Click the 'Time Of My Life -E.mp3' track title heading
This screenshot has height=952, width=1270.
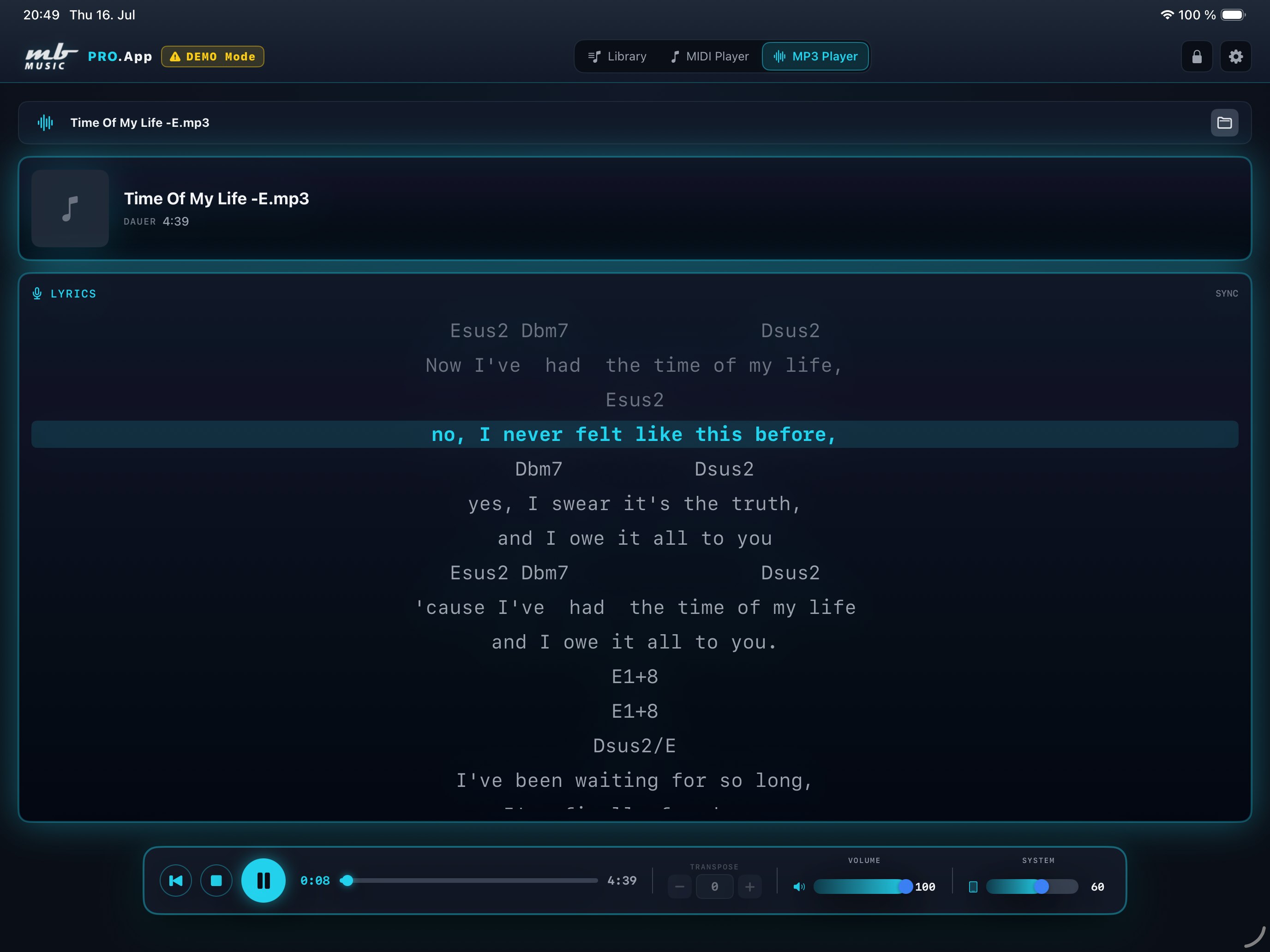pos(216,198)
